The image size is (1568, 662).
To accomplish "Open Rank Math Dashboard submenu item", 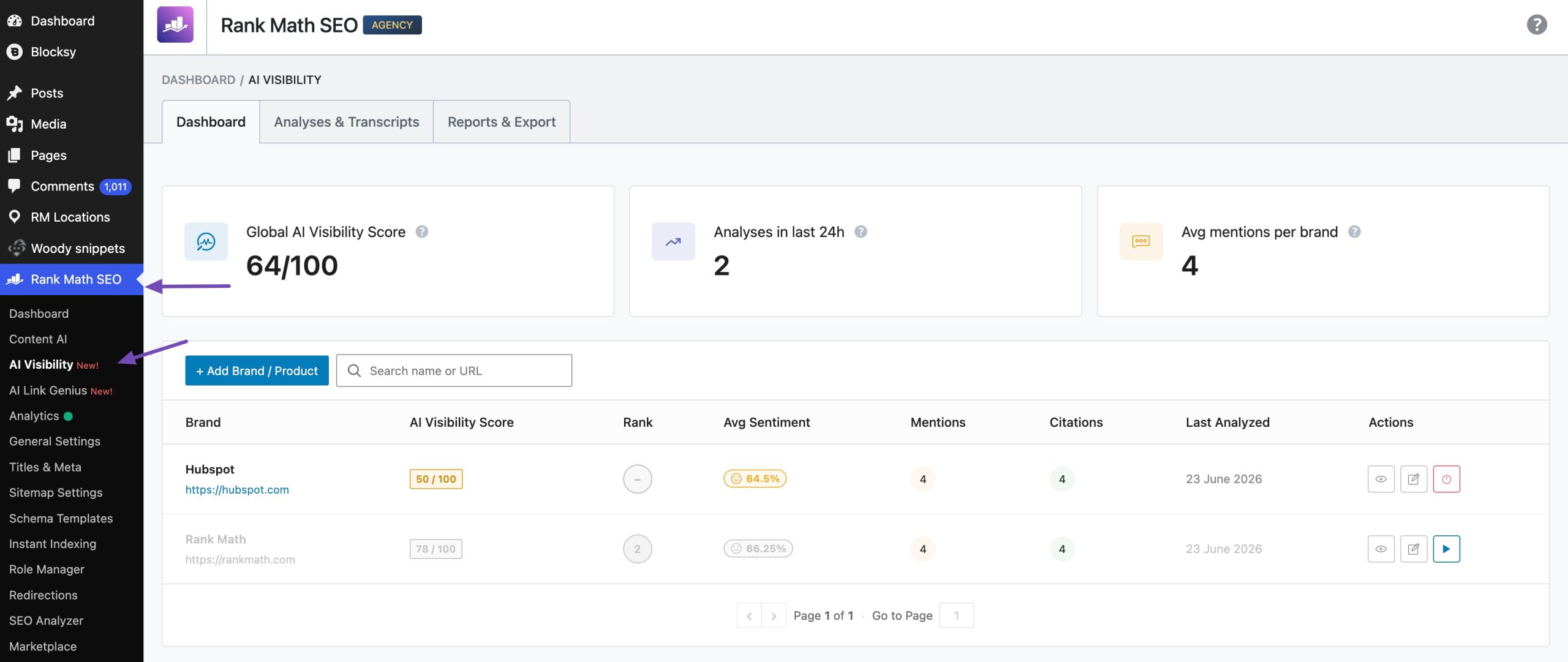I will pos(39,314).
